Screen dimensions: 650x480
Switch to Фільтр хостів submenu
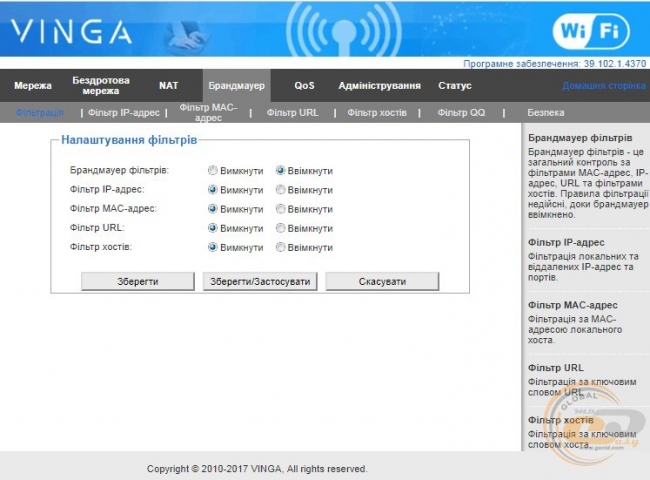[x=377, y=113]
